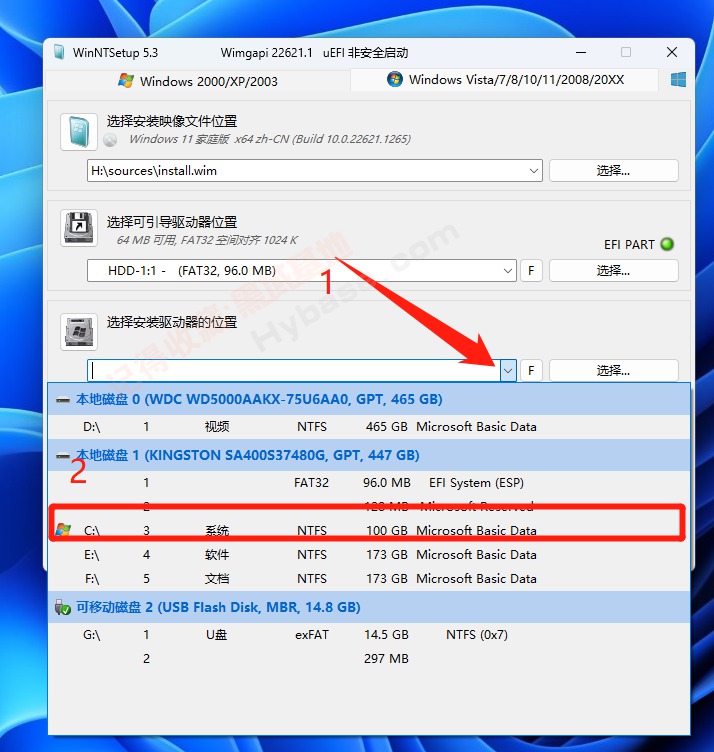Click the install image file disc icon
The image size is (714, 752).
coord(79,131)
